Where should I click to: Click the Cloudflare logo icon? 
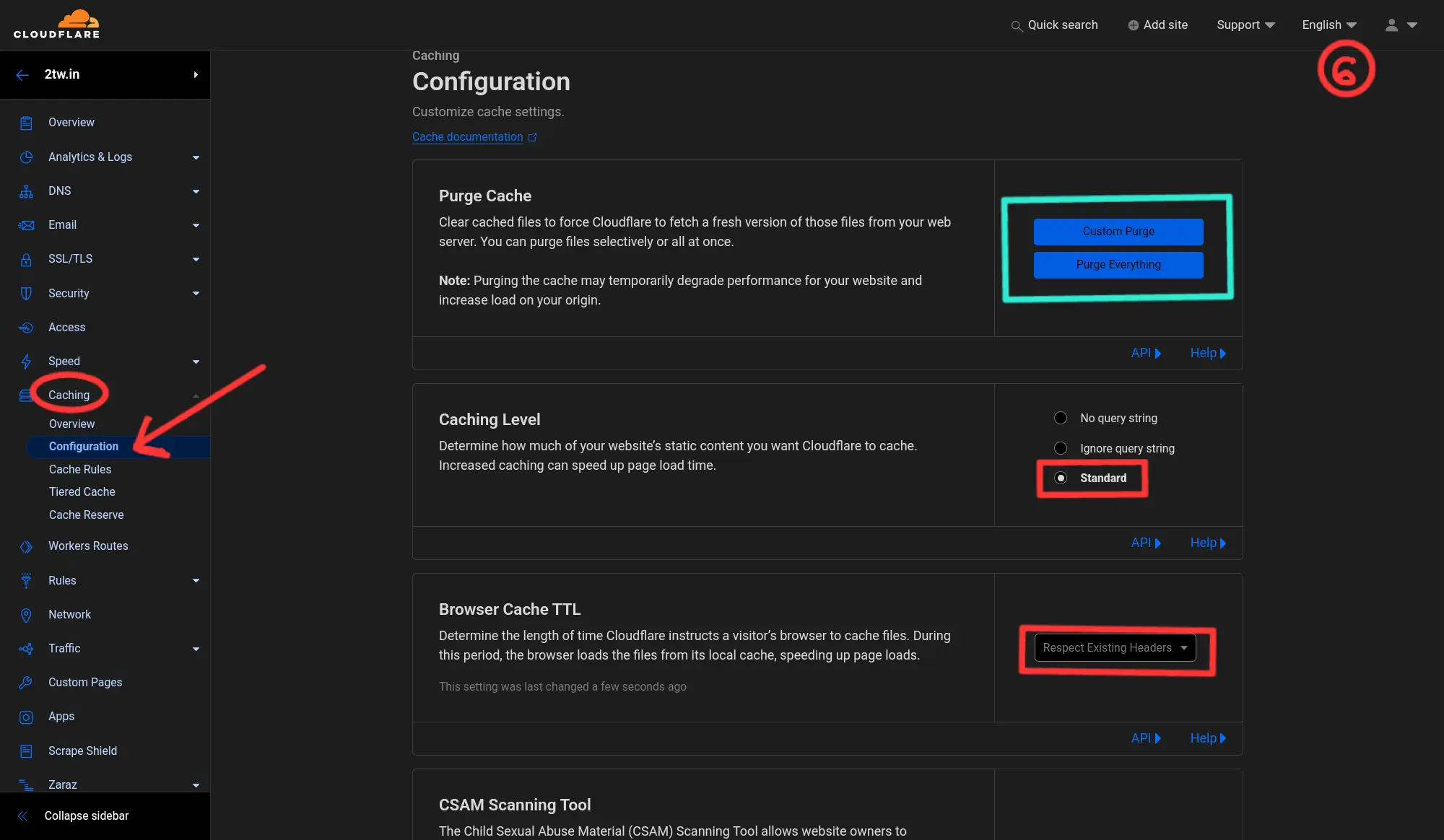tap(75, 16)
